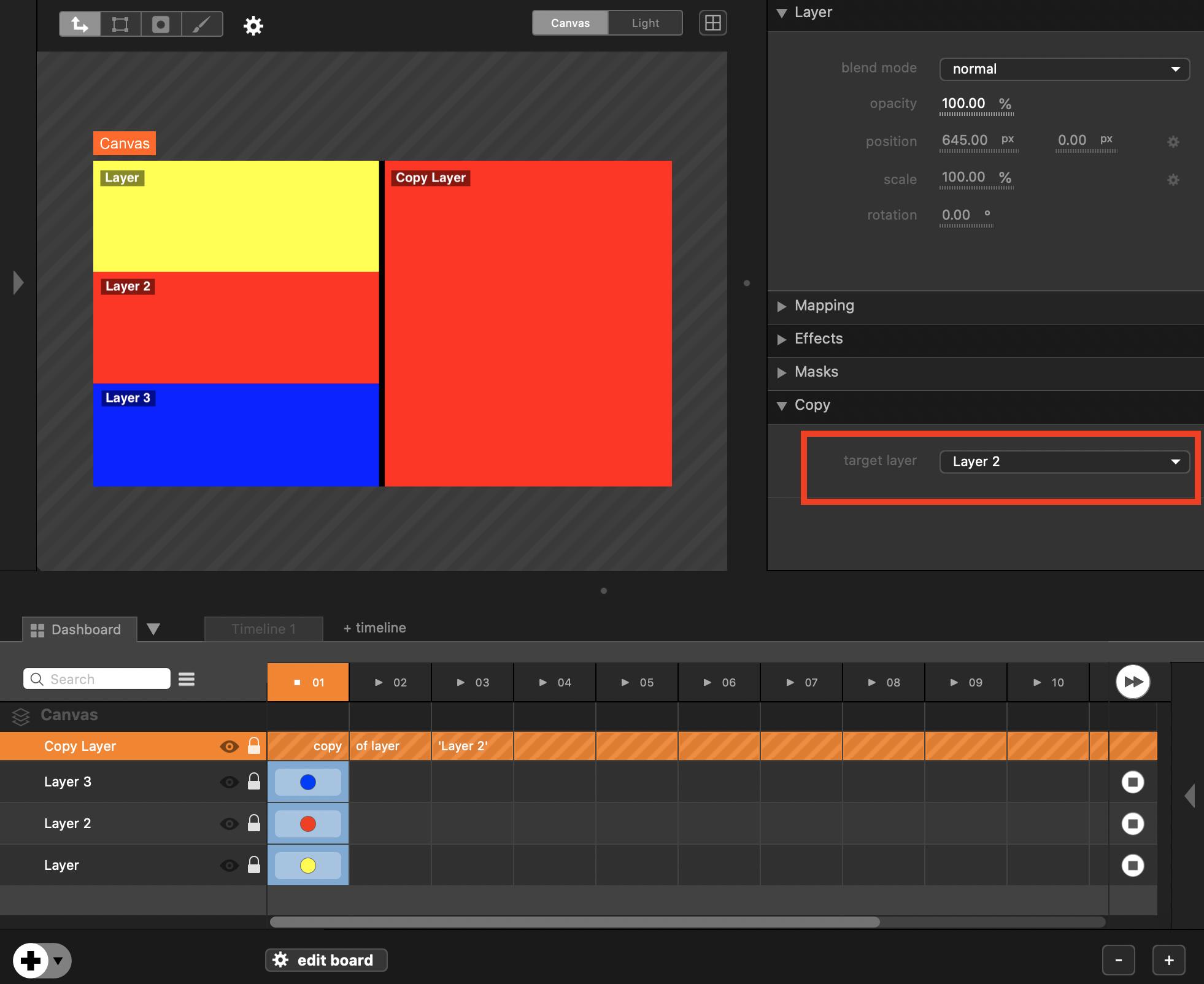Open canvas settings gear icon
Viewport: 1204px width, 984px height.
(253, 26)
